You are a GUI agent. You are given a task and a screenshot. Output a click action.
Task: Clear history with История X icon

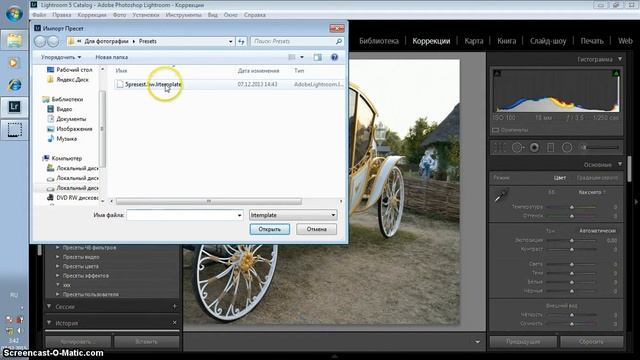click(175, 322)
